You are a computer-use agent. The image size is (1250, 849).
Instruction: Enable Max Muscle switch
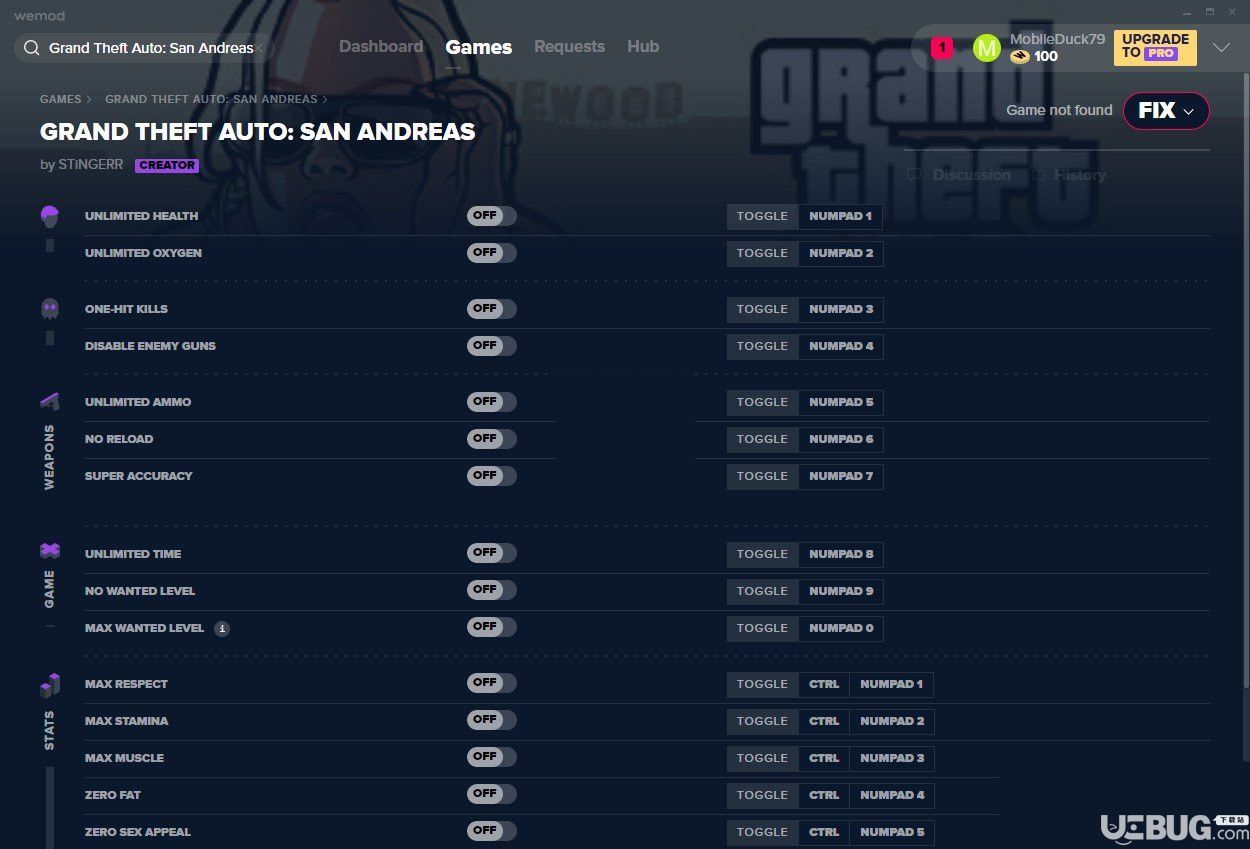point(491,757)
